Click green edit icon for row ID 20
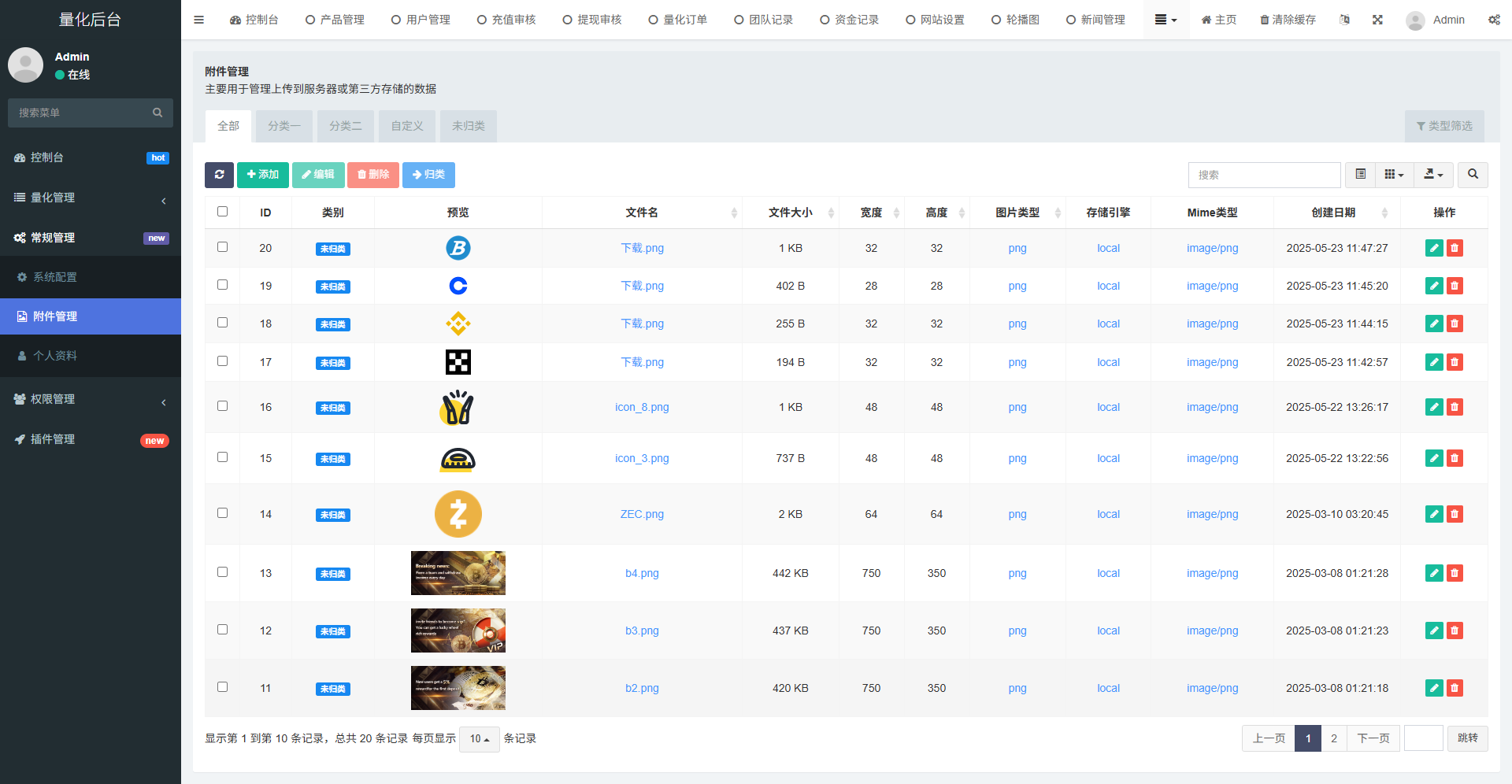 click(x=1434, y=248)
